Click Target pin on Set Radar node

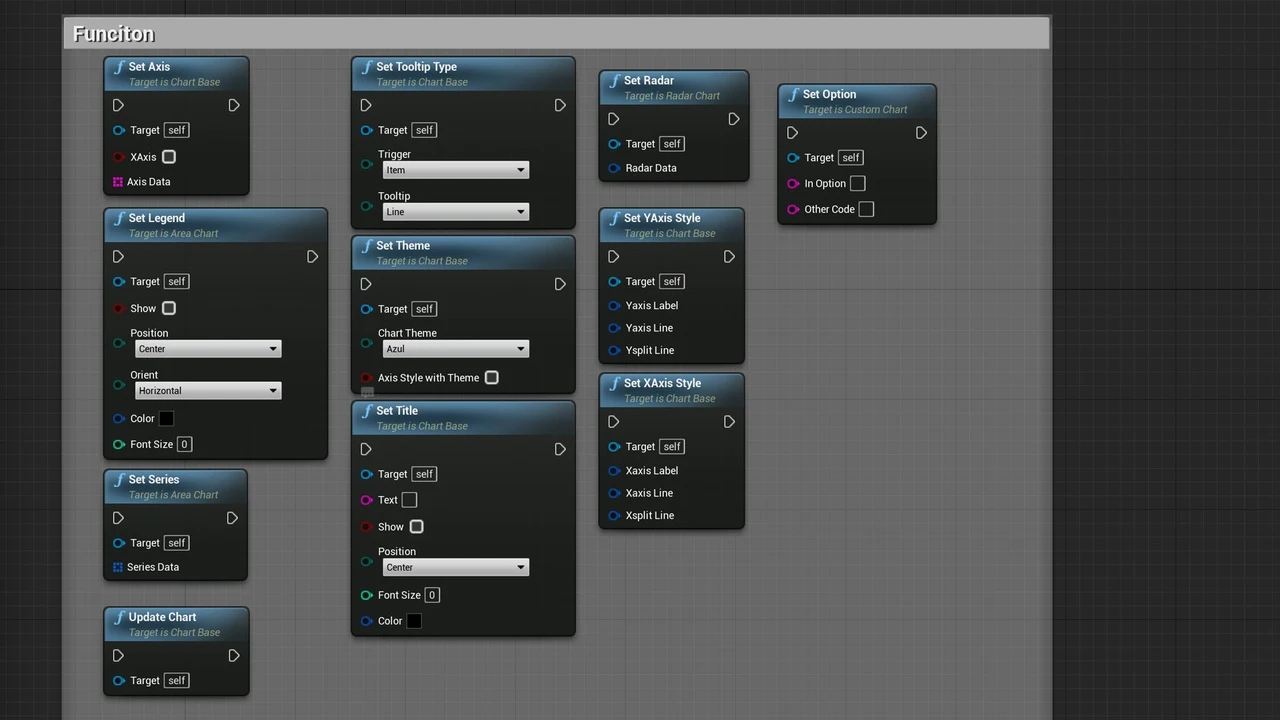(614, 144)
